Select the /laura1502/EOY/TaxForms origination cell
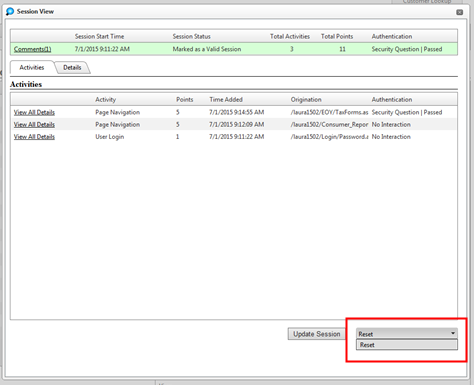Image resolution: width=474 pixels, height=385 pixels. click(329, 112)
